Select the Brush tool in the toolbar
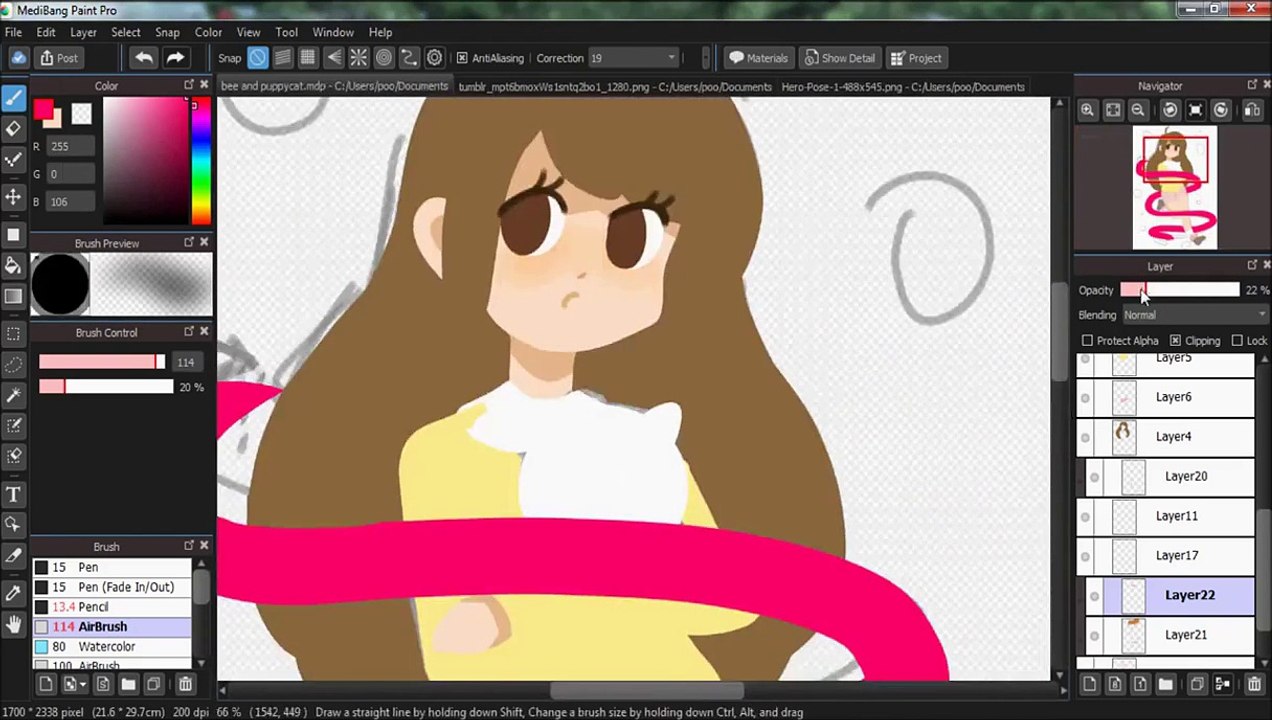Image resolution: width=1272 pixels, height=720 pixels. point(13,98)
